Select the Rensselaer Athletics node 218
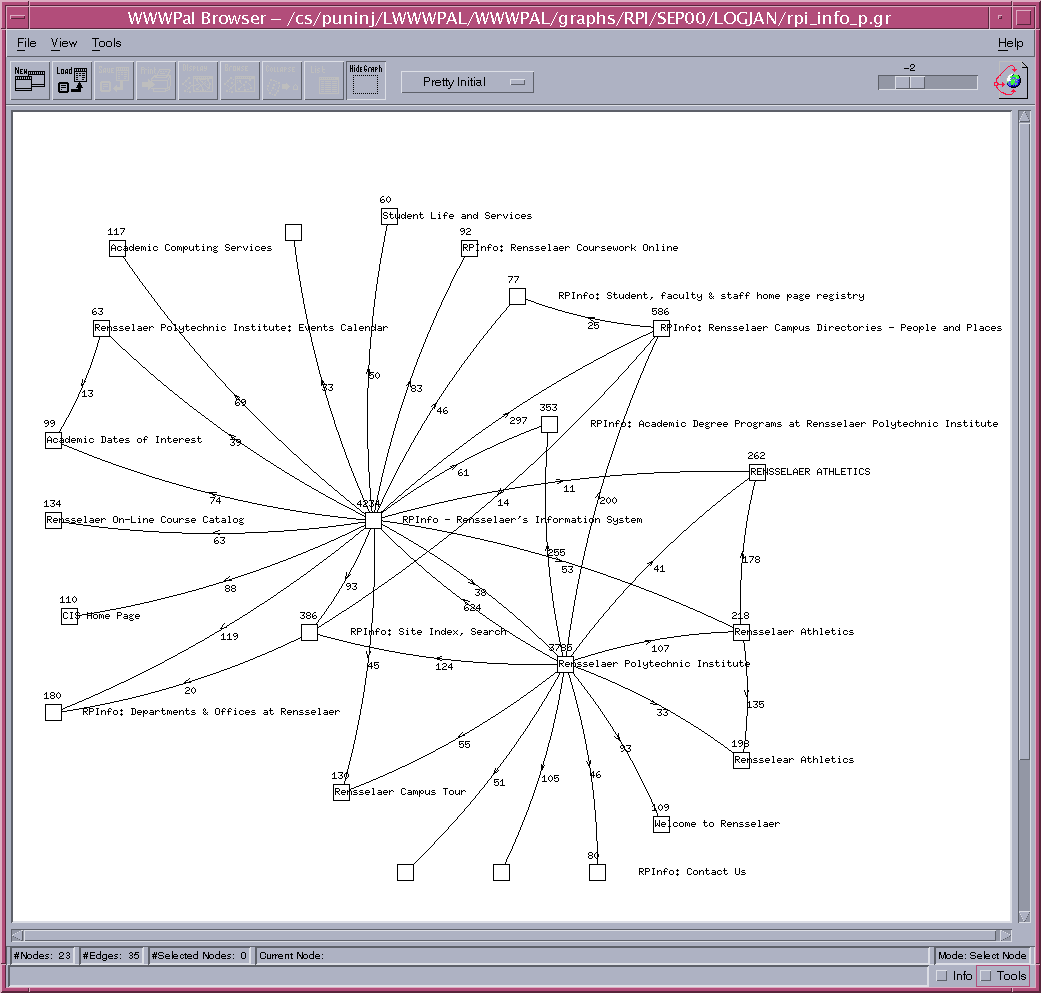Image resolution: width=1041 pixels, height=993 pixels. tap(742, 632)
